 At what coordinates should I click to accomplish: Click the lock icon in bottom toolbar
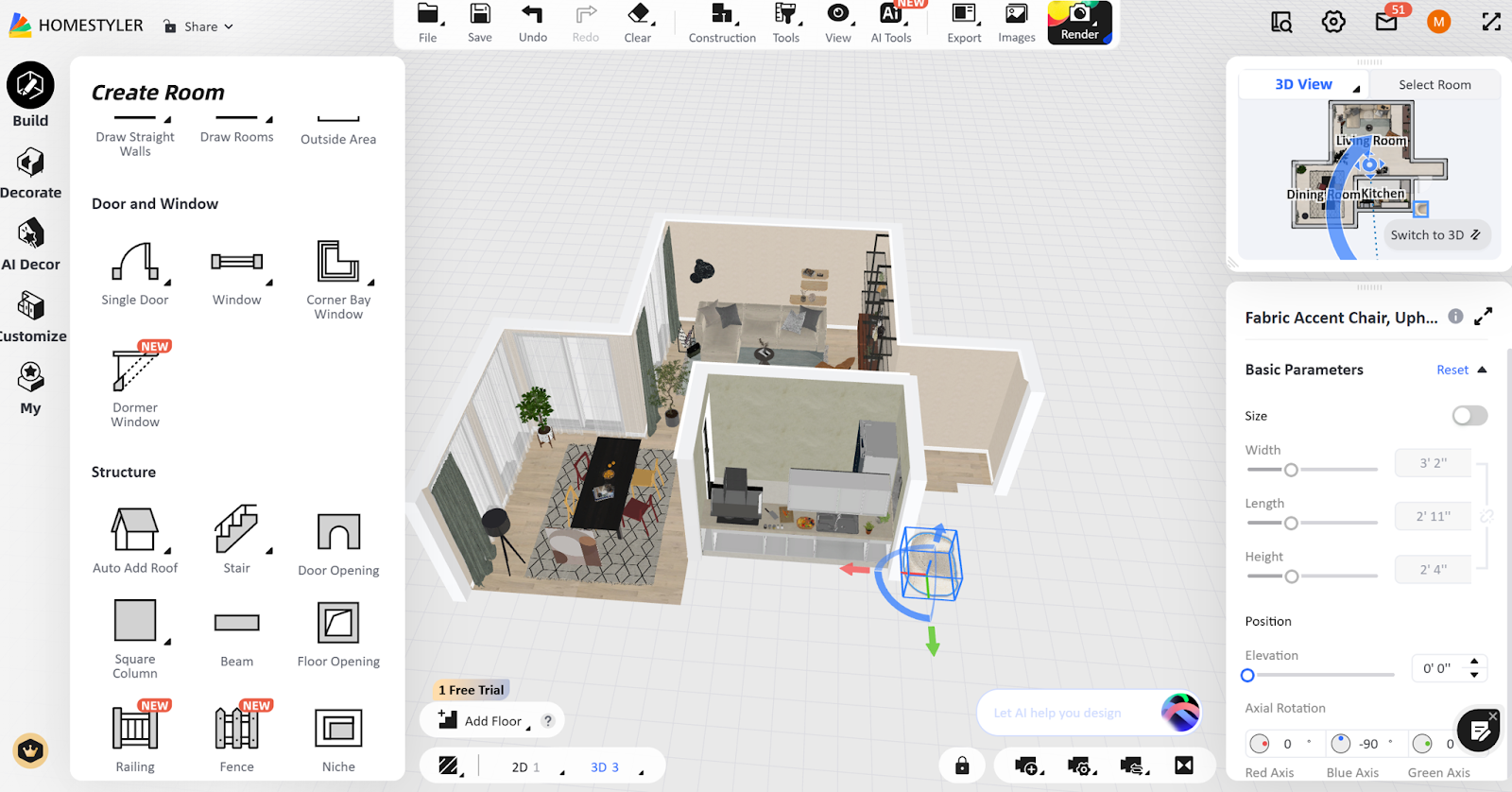coord(962,766)
